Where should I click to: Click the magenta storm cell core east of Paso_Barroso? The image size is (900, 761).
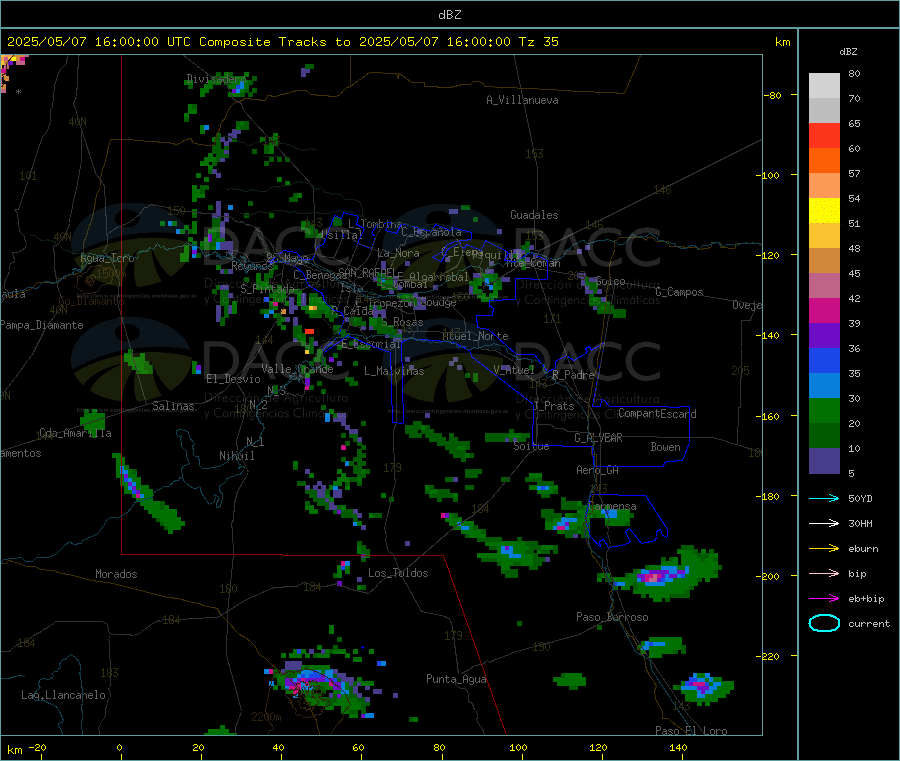pos(654,577)
